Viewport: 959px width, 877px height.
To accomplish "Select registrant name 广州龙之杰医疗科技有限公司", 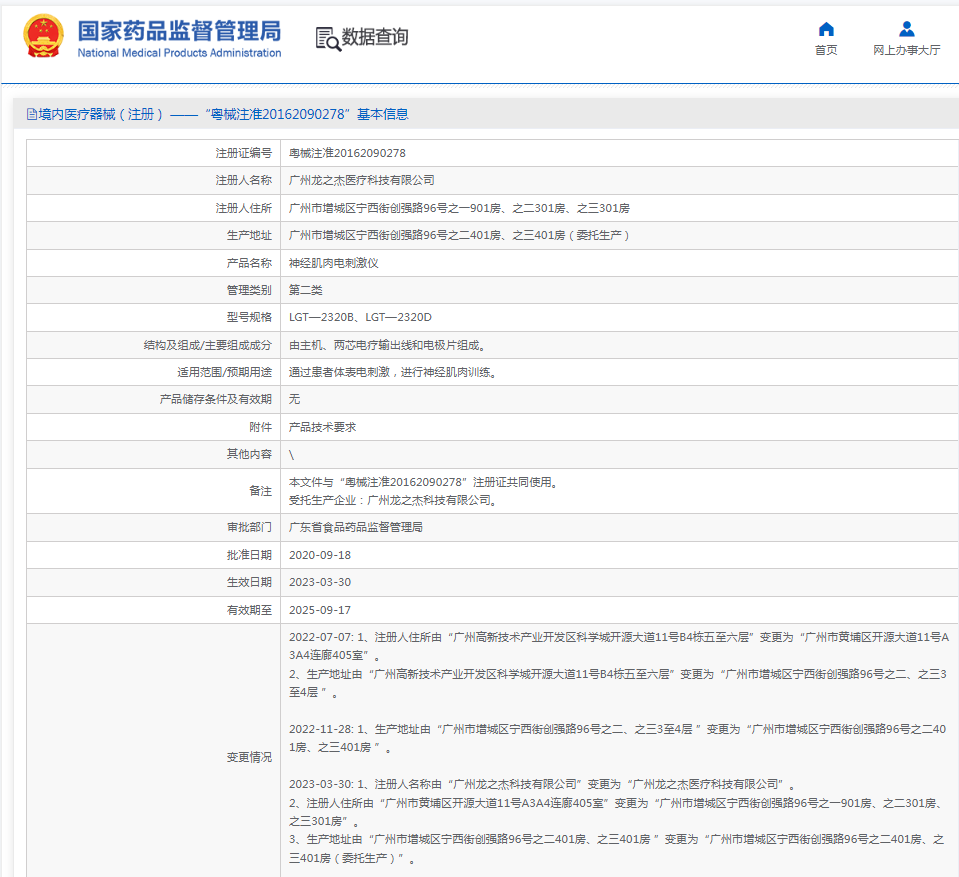I will [361, 181].
